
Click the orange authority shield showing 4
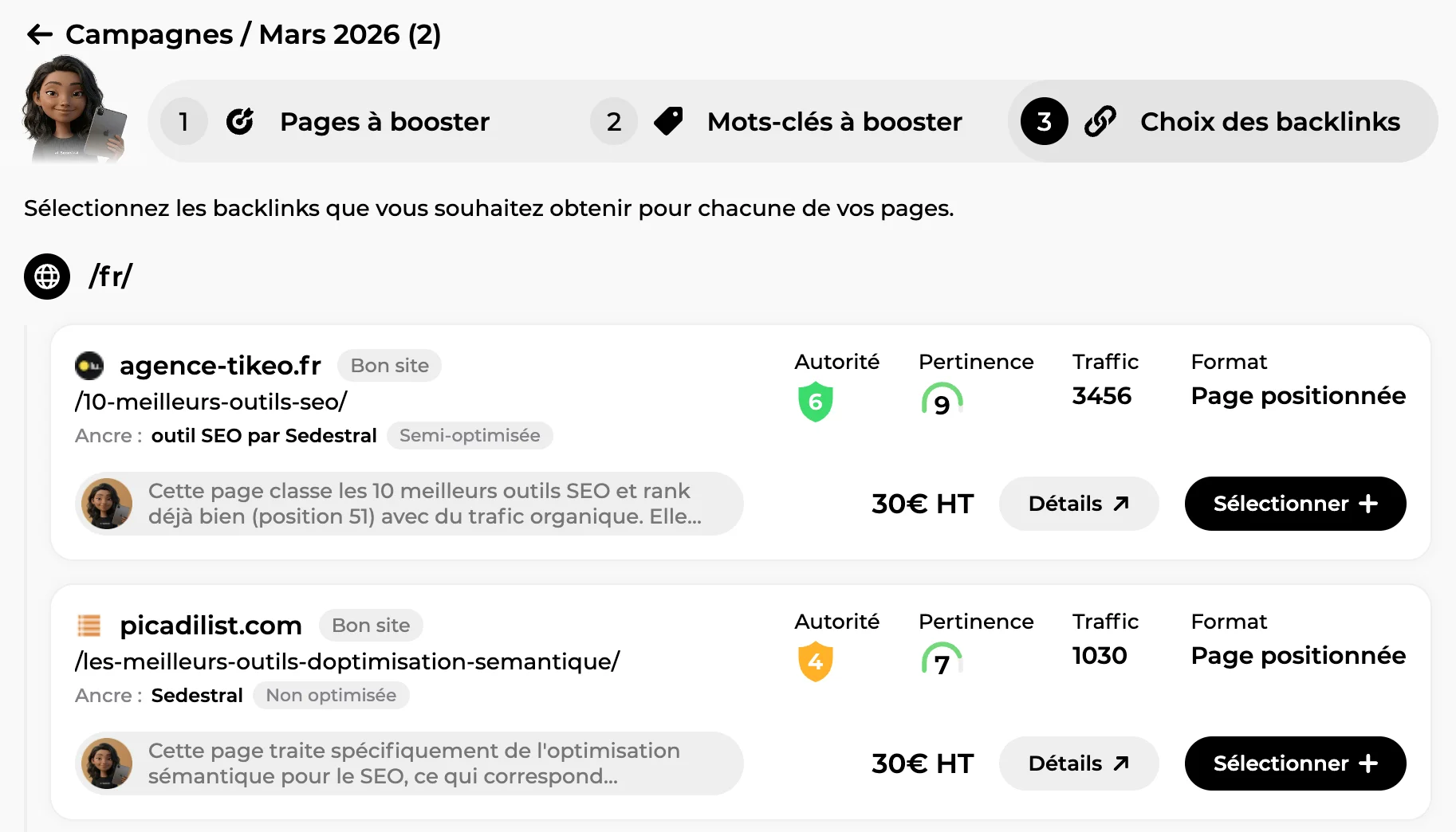[x=815, y=661]
